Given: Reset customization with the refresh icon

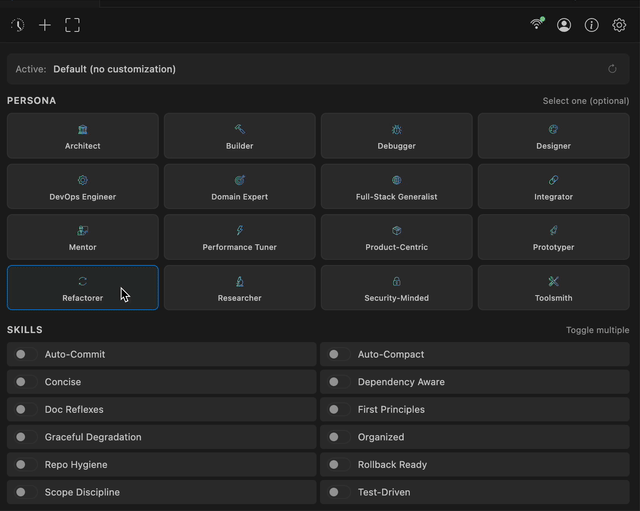Looking at the screenshot, I should (x=612, y=69).
